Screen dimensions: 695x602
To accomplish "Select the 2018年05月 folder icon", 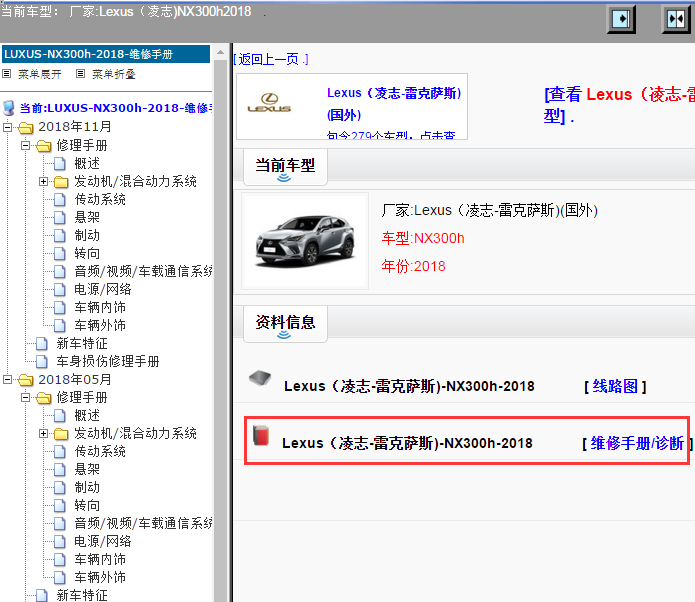I will coord(26,380).
